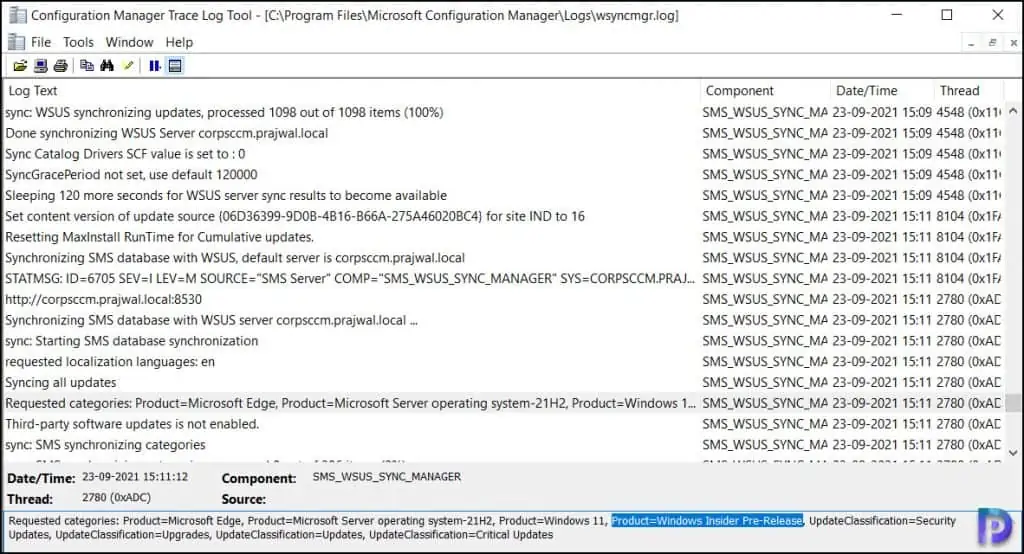Click the vertical scrollbar thumb of log list
Viewport: 1024px width, 554px height.
(x=1013, y=402)
